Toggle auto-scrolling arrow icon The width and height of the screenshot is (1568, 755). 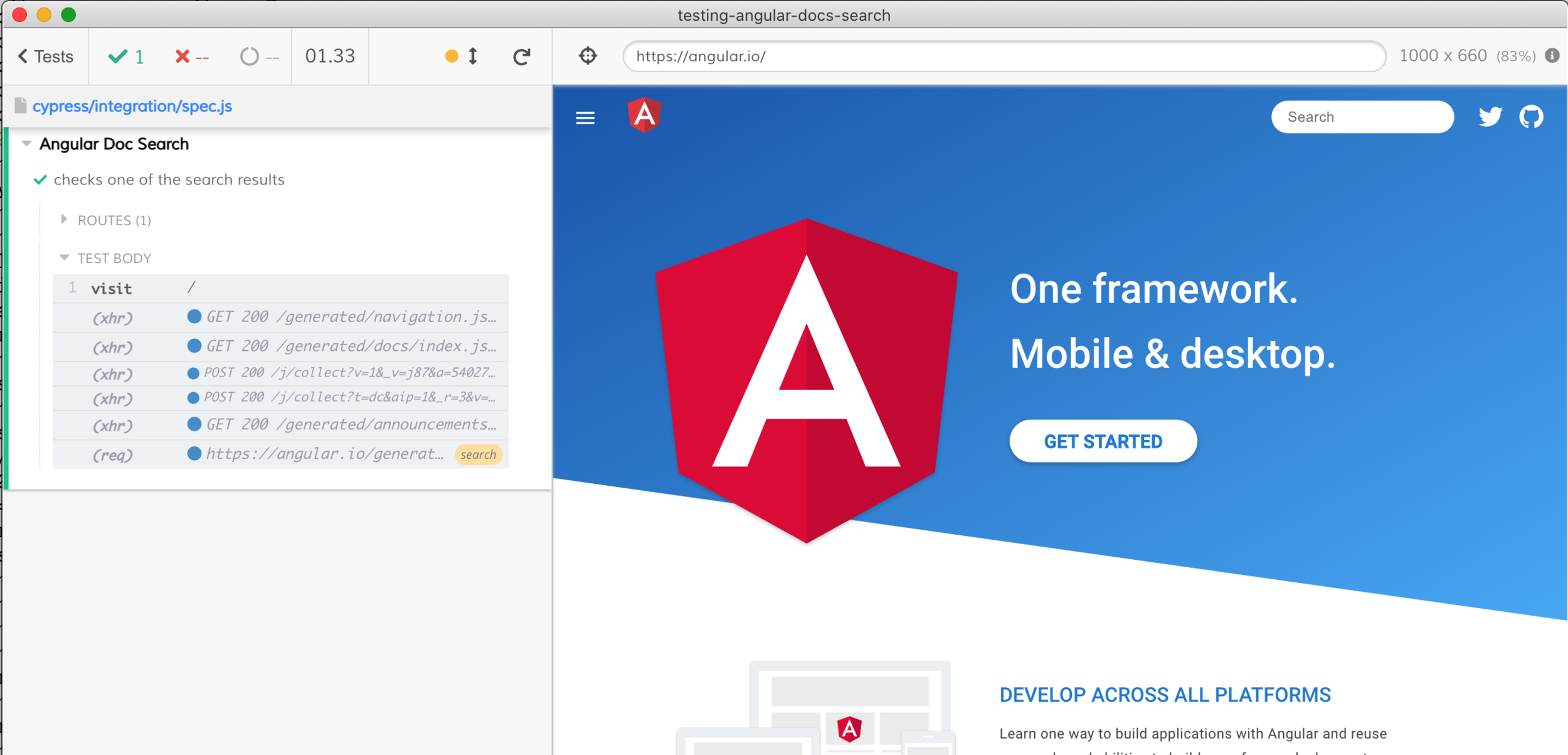click(x=473, y=56)
